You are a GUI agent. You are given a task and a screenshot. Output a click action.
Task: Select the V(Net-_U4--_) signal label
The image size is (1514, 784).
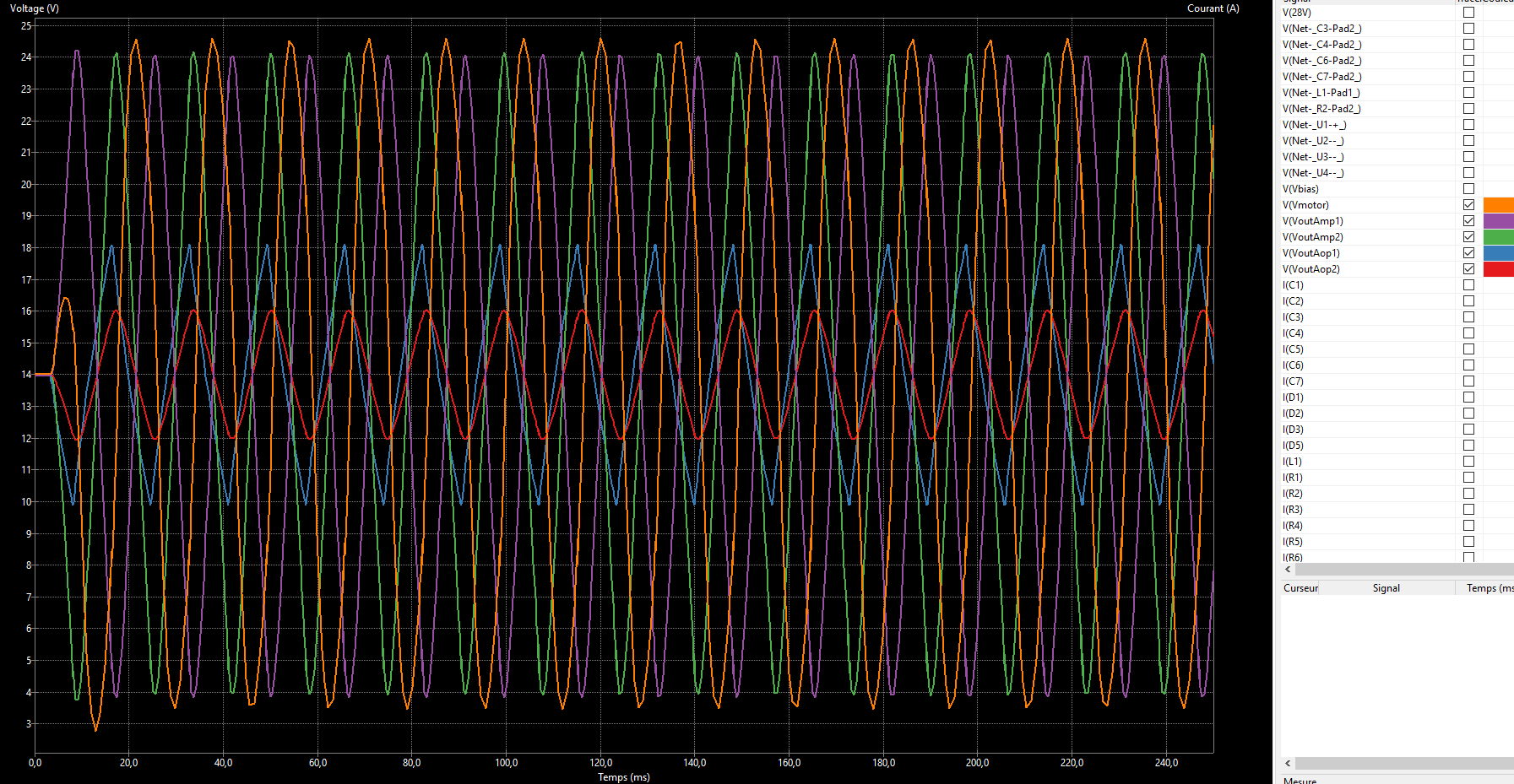[1313, 173]
